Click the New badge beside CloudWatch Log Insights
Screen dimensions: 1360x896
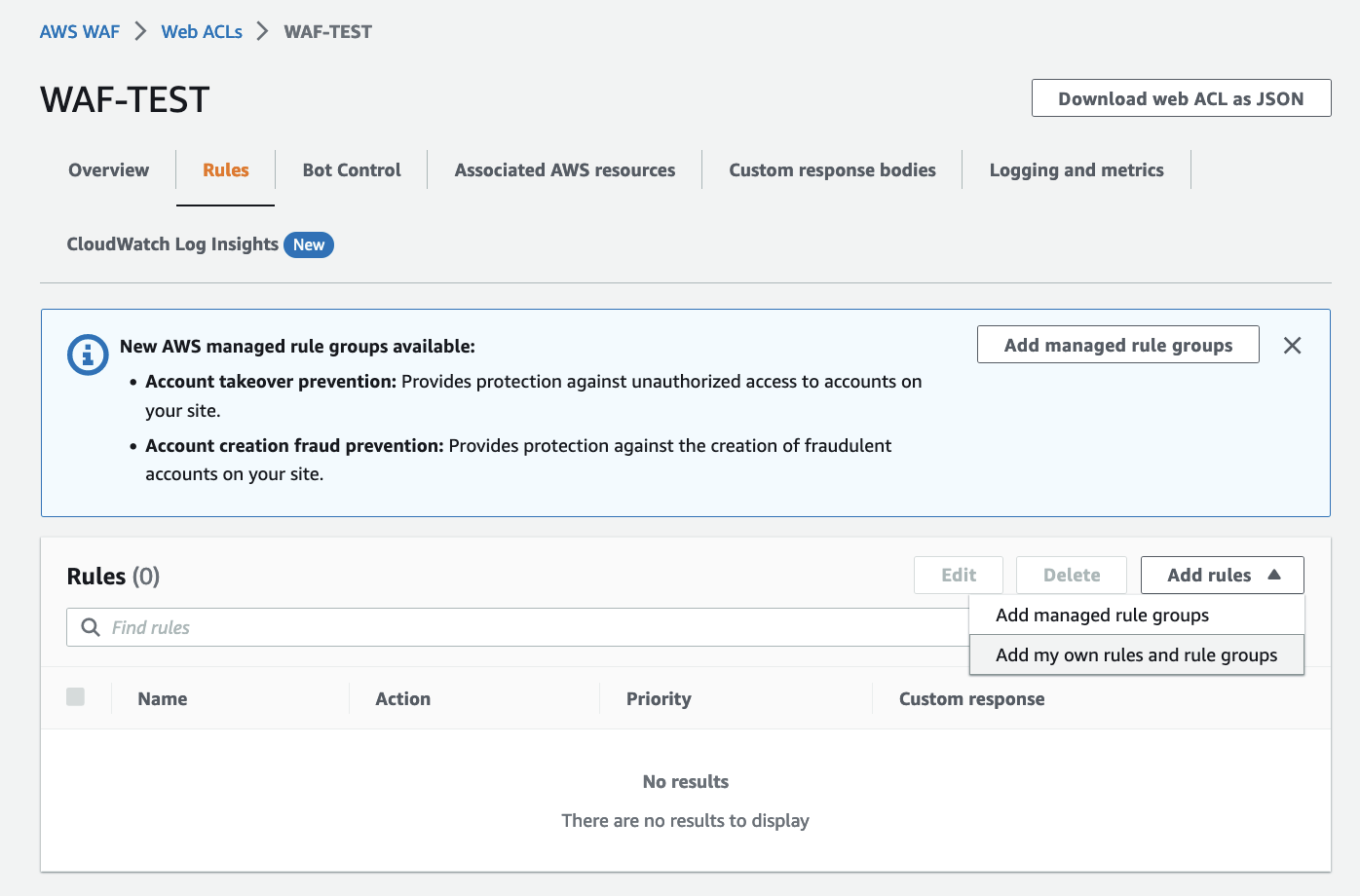point(309,244)
